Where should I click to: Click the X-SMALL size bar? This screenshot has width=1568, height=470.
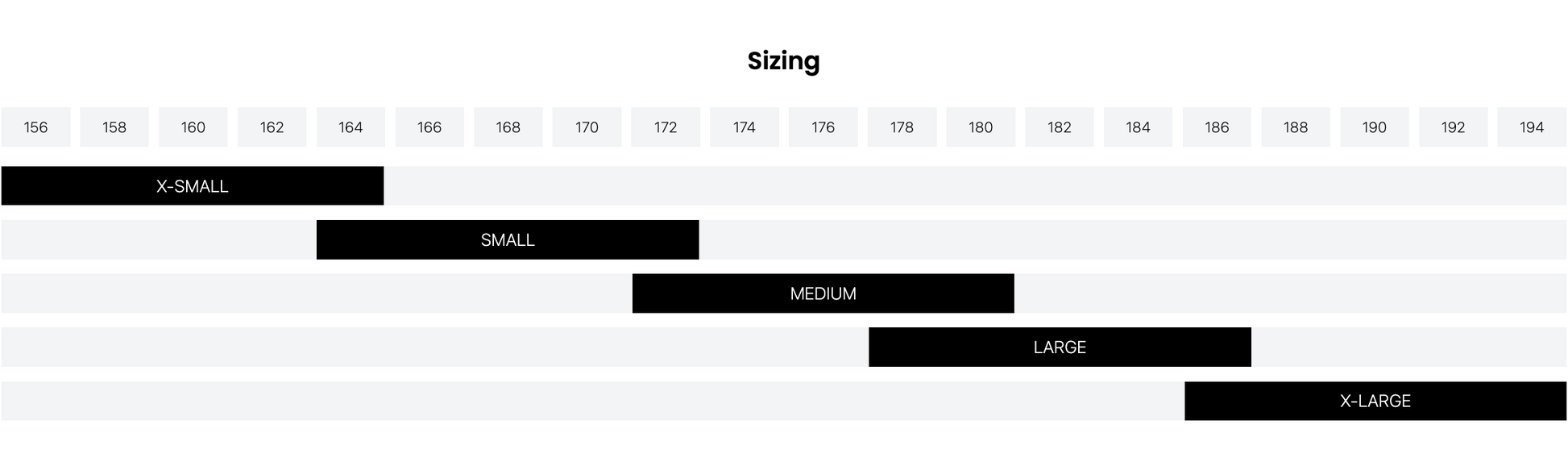193,186
